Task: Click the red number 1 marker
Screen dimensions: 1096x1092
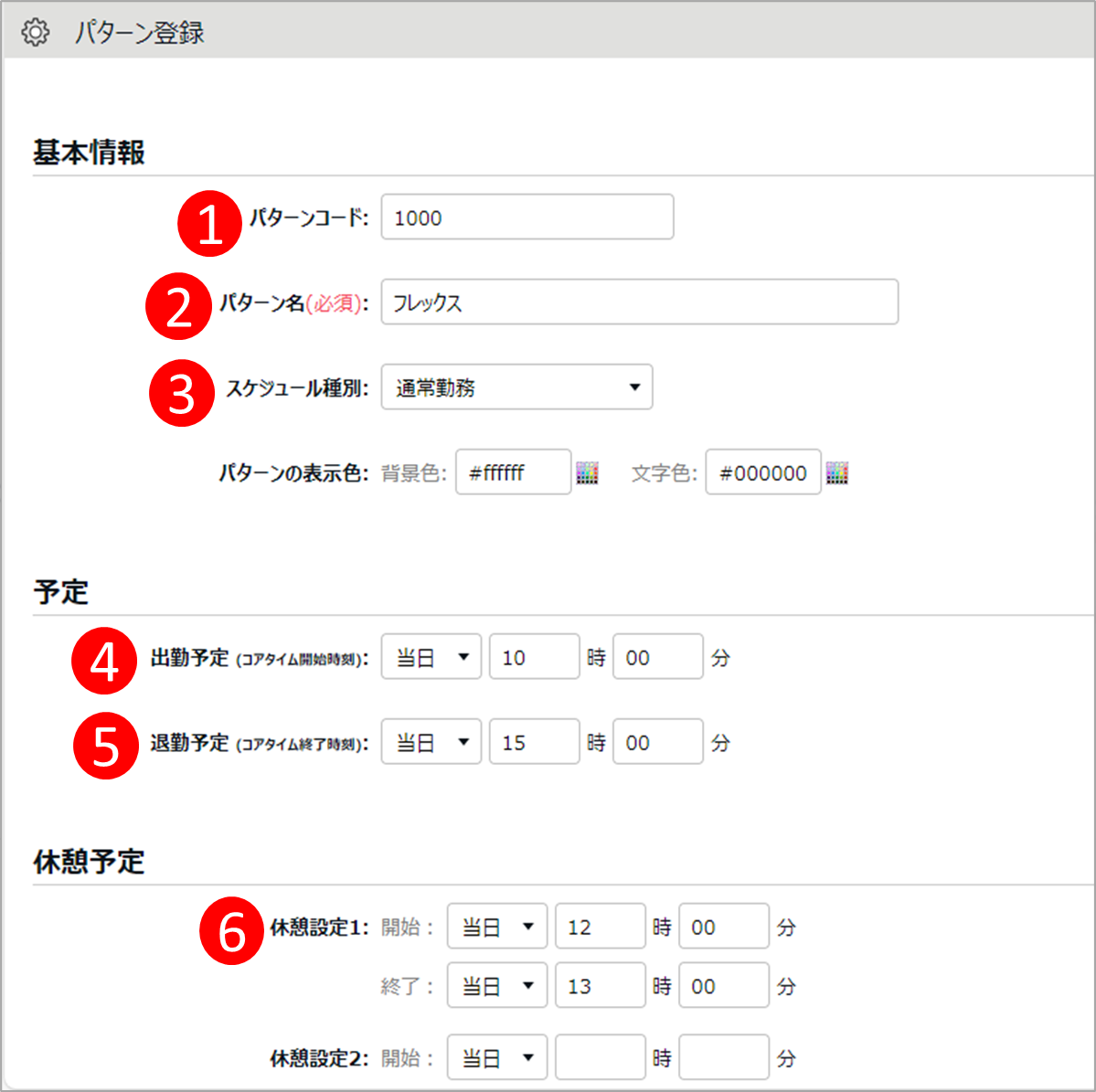Action: [x=209, y=223]
